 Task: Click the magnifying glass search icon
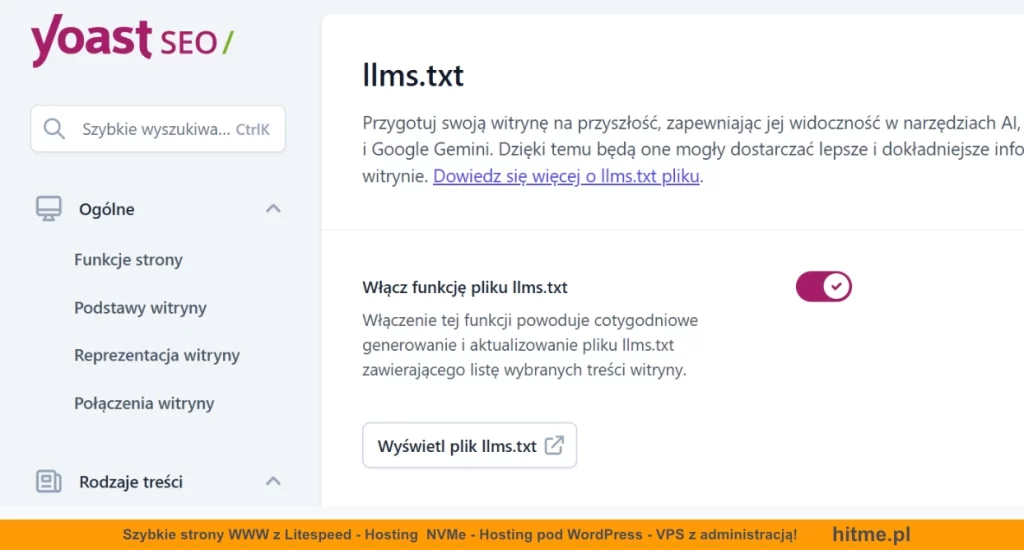(x=54, y=129)
